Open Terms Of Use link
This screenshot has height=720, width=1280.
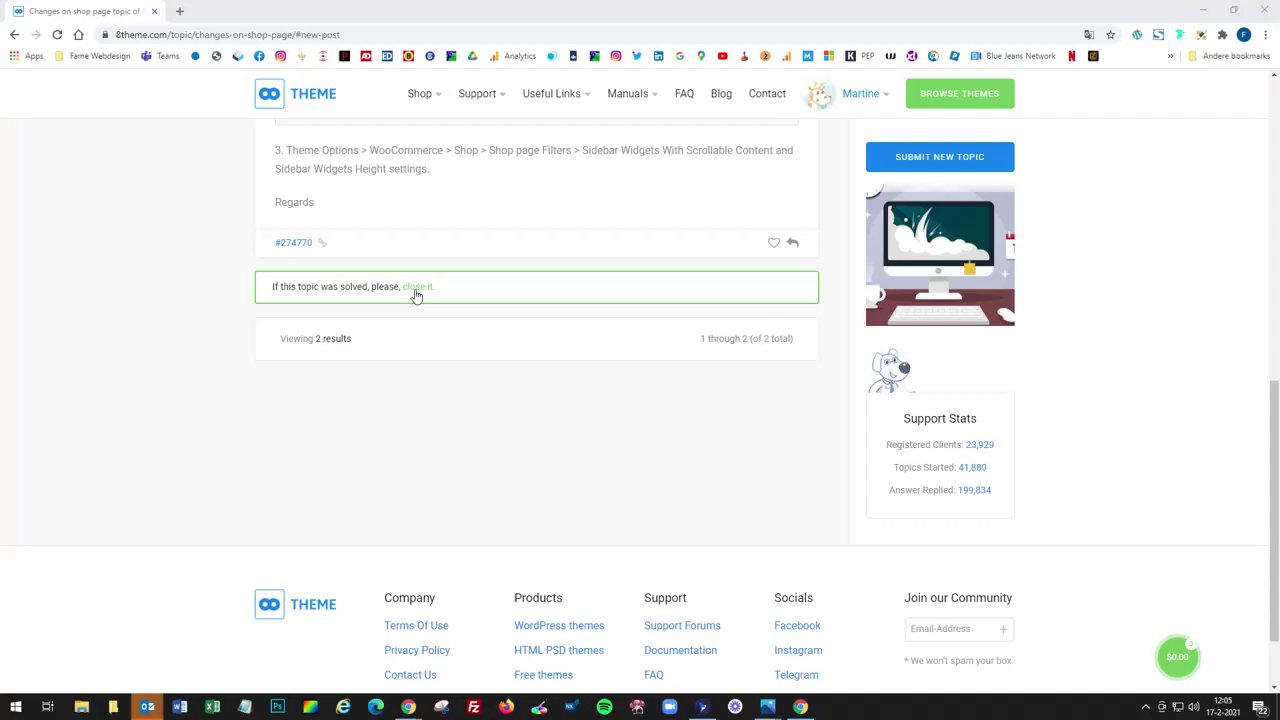[x=416, y=626]
